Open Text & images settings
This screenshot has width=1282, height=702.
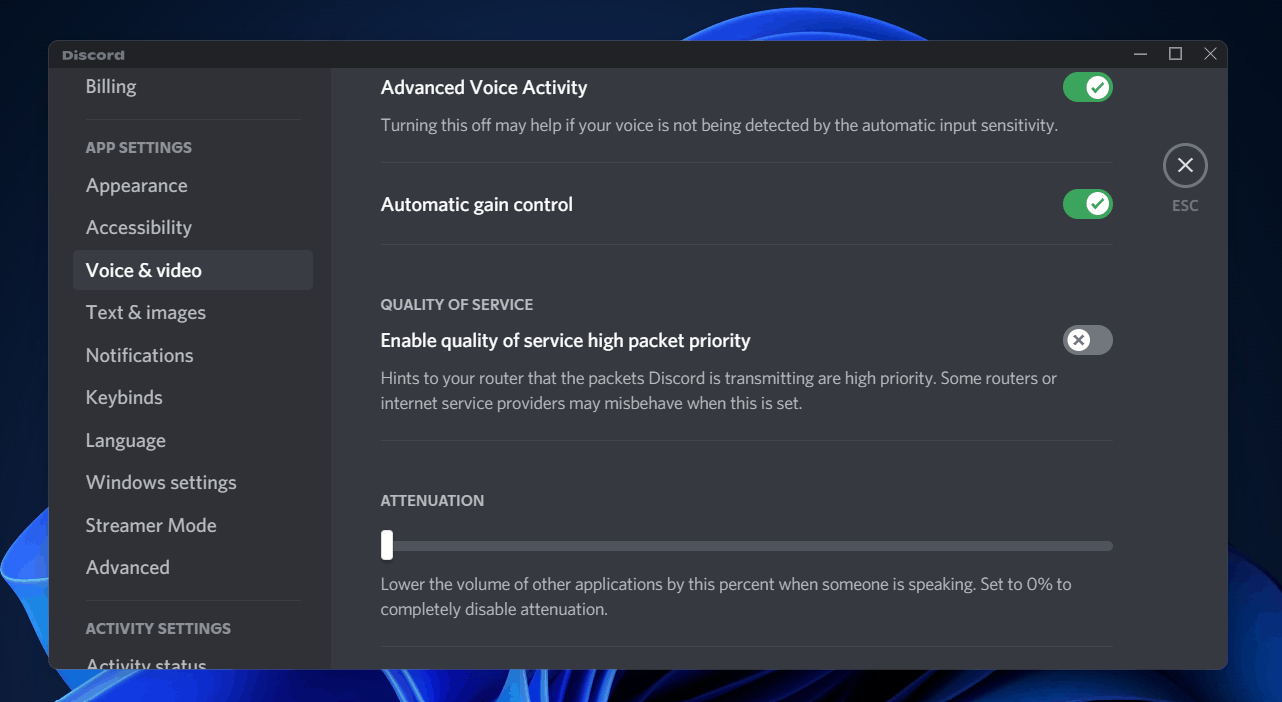(x=146, y=313)
